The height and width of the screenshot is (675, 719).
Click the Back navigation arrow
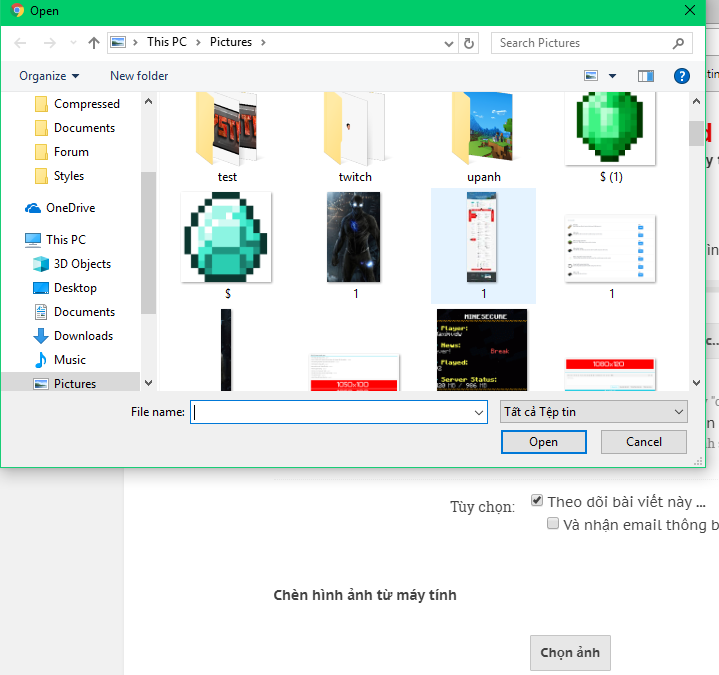pyautogui.click(x=20, y=43)
